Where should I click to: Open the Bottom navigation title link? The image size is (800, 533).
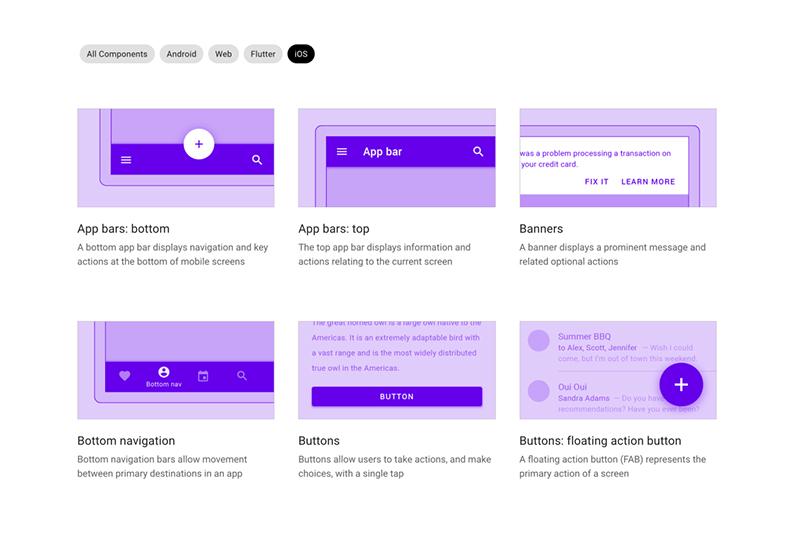click(126, 441)
